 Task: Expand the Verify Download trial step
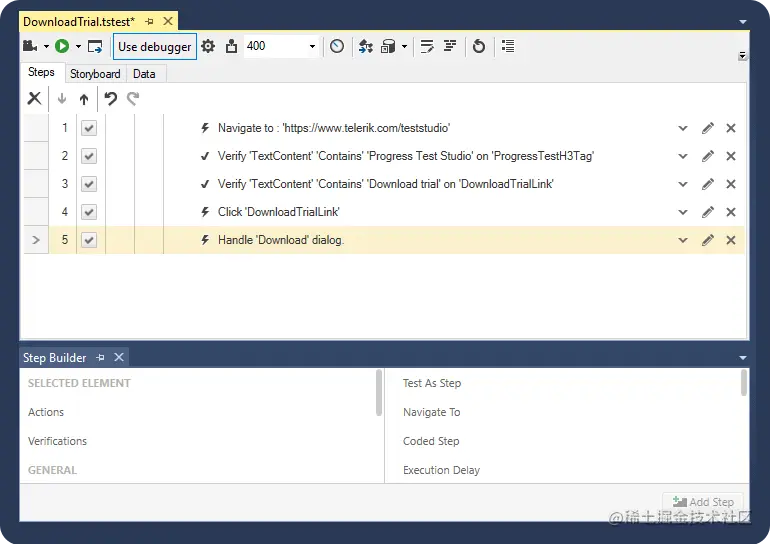pyautogui.click(x=683, y=185)
